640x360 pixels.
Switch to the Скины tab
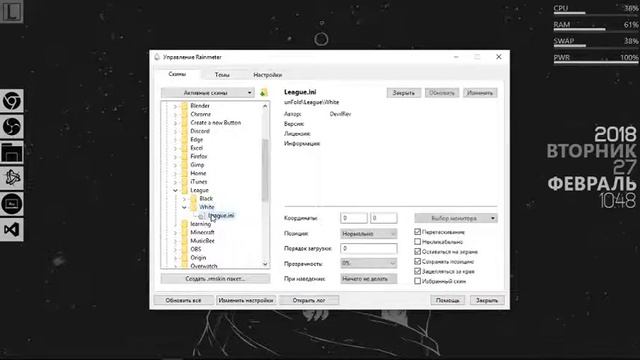click(x=177, y=74)
